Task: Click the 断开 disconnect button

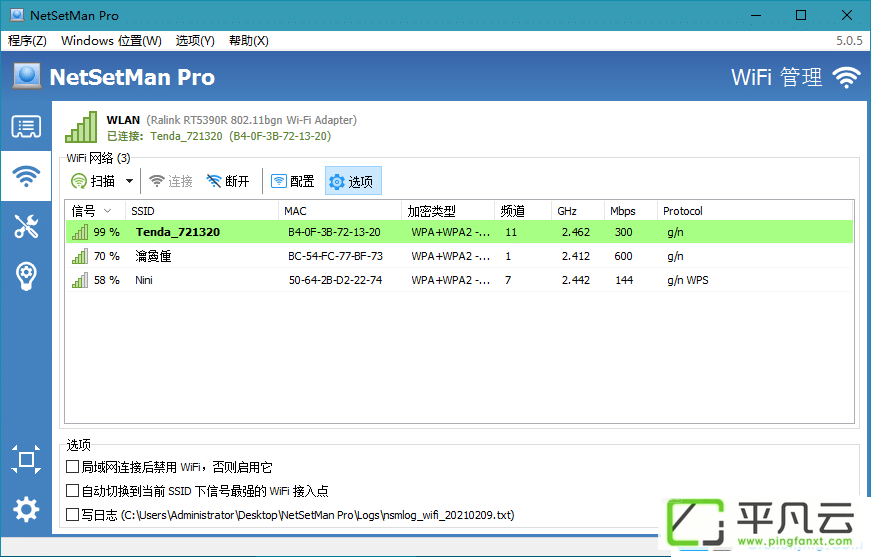Action: [x=228, y=181]
